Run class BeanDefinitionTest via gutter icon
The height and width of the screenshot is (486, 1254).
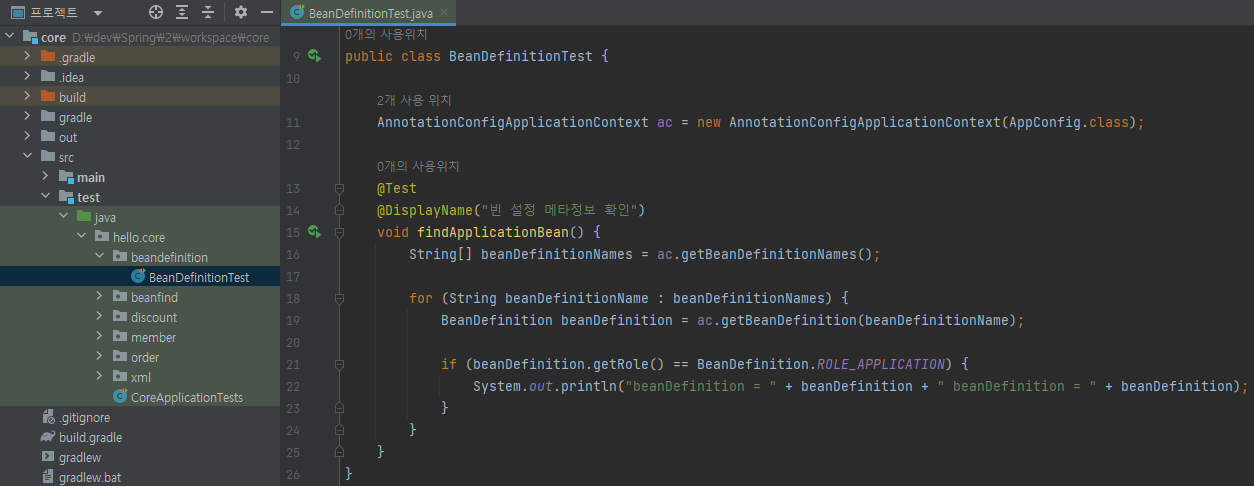tap(314, 56)
